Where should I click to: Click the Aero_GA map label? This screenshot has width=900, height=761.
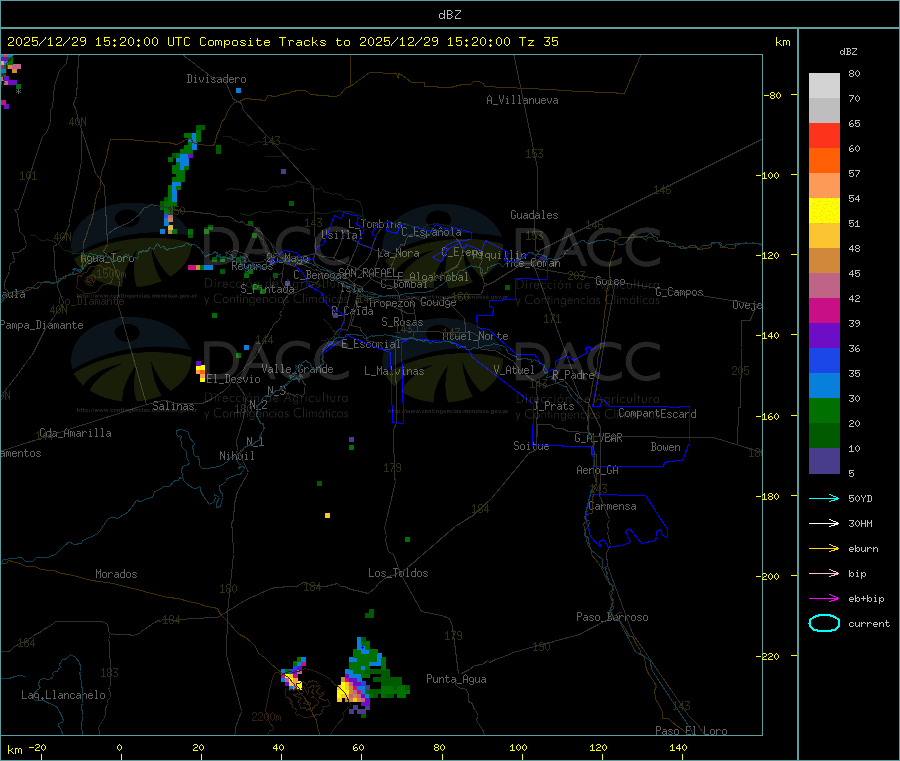point(598,470)
